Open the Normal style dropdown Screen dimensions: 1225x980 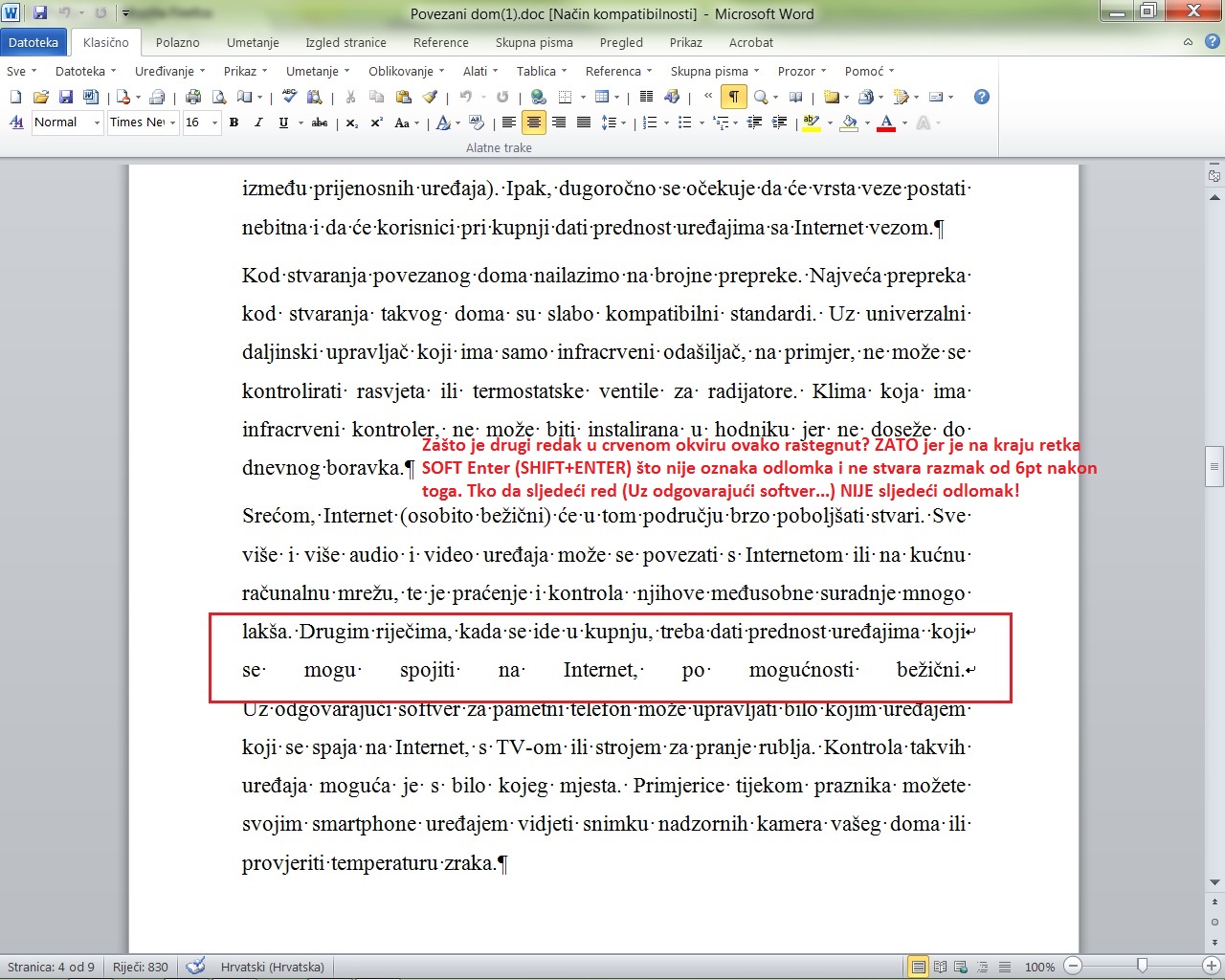97,122
